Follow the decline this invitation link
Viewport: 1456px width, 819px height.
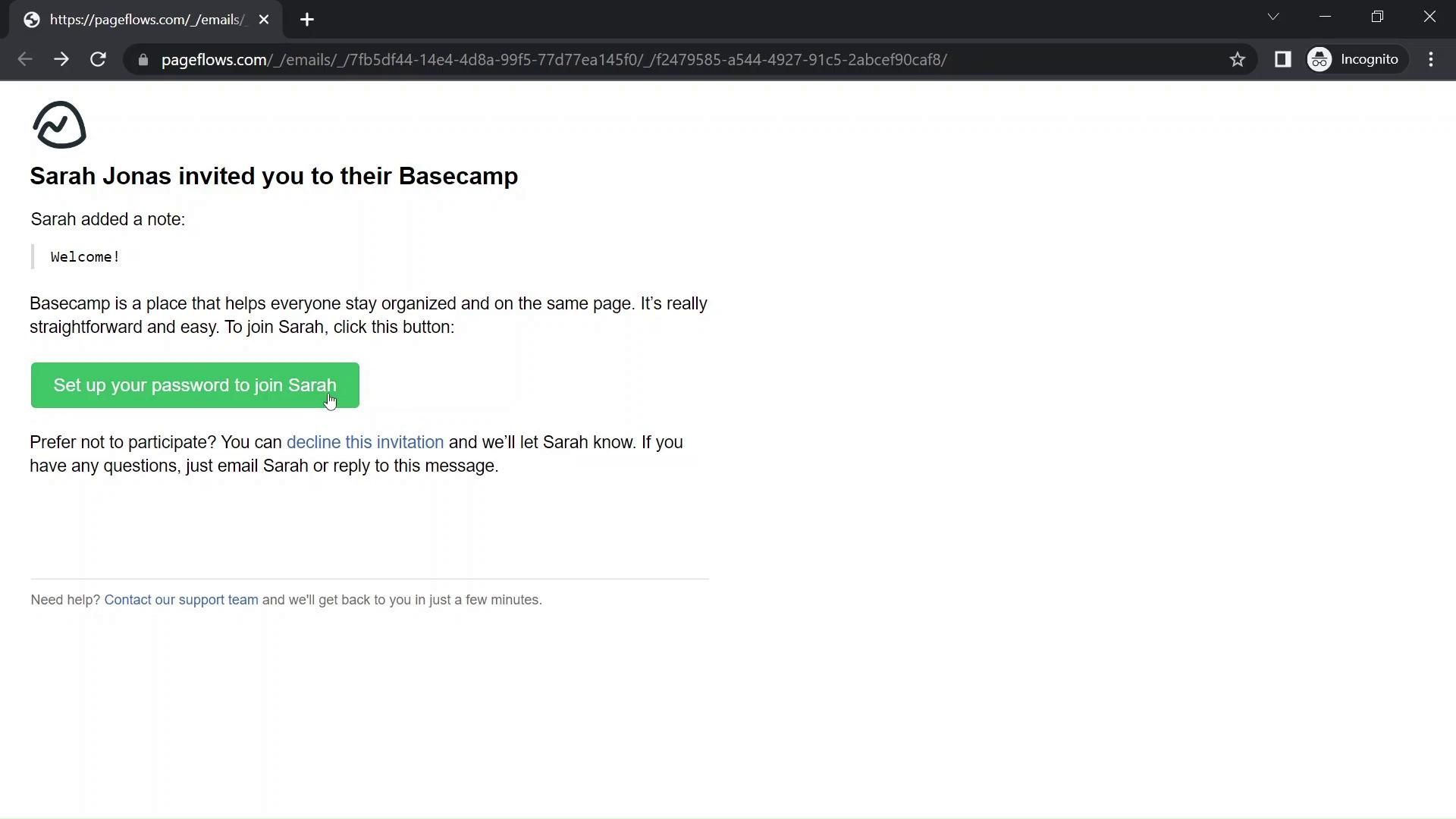click(365, 442)
